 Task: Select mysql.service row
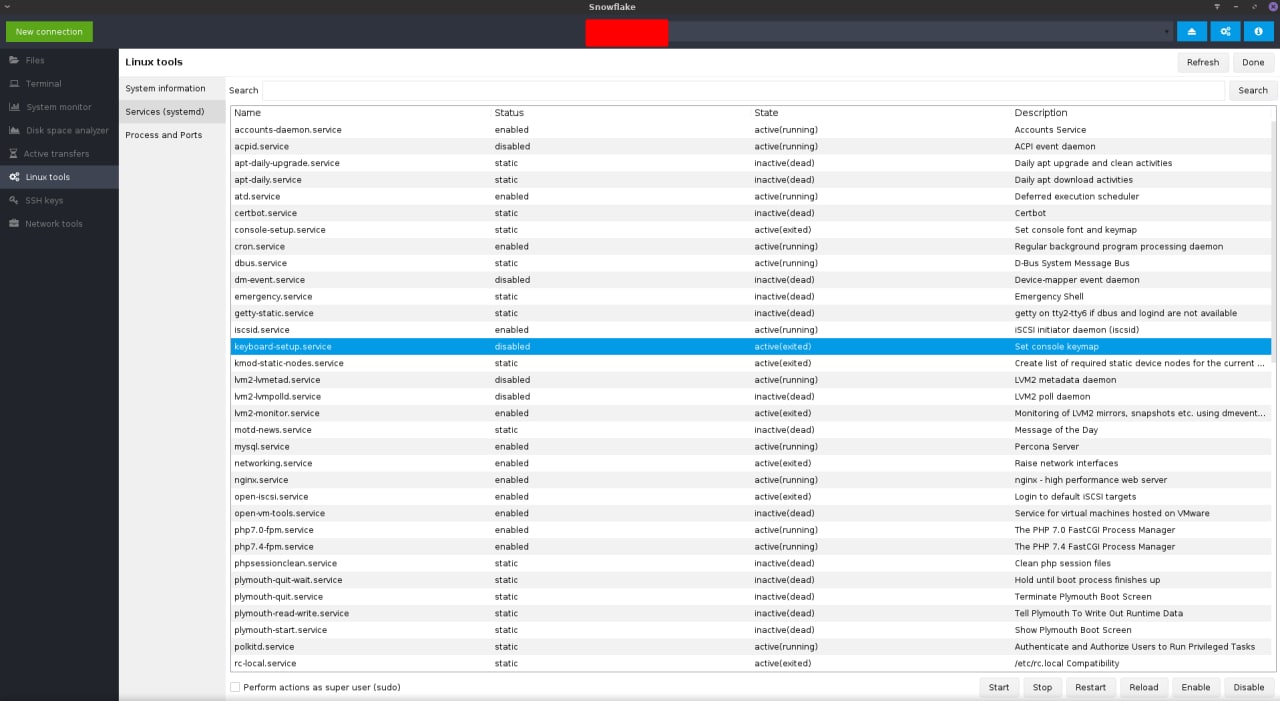pyautogui.click(x=751, y=446)
